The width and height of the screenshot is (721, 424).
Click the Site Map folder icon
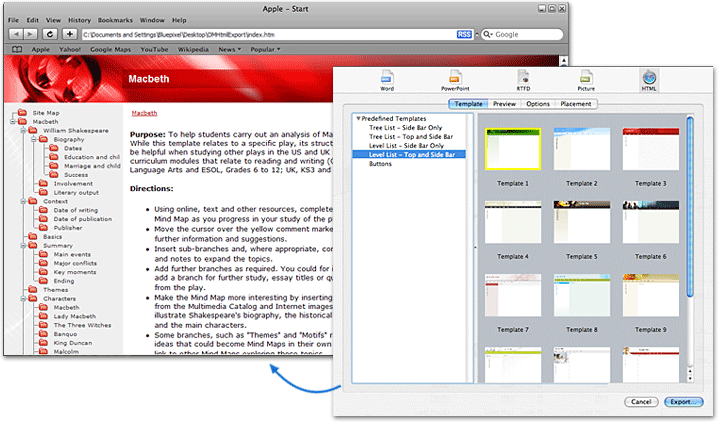[x=22, y=112]
